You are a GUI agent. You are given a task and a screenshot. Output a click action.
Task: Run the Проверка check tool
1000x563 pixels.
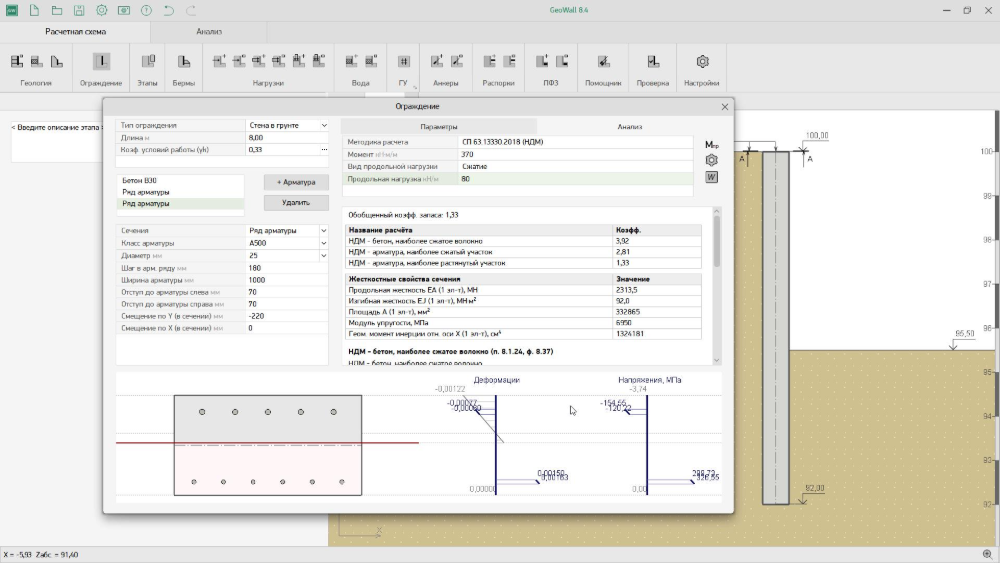pyautogui.click(x=652, y=62)
